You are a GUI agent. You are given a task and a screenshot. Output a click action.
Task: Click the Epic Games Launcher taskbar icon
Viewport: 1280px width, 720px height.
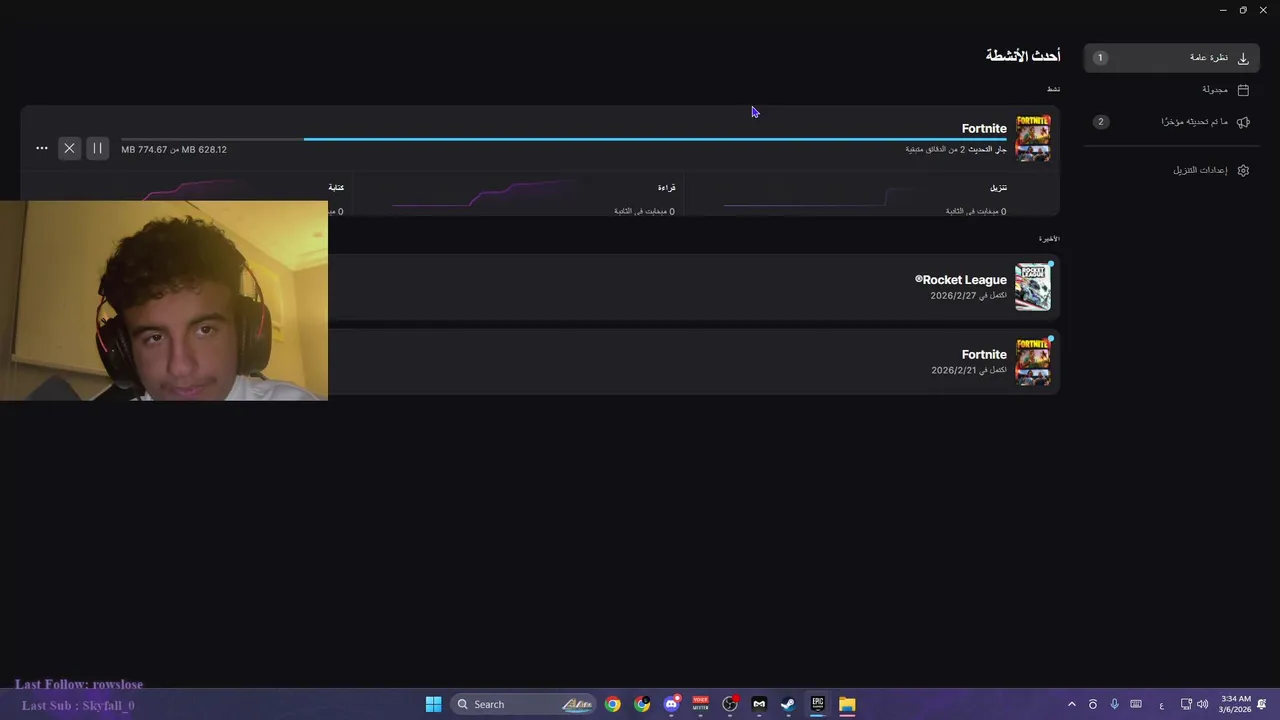click(x=817, y=704)
